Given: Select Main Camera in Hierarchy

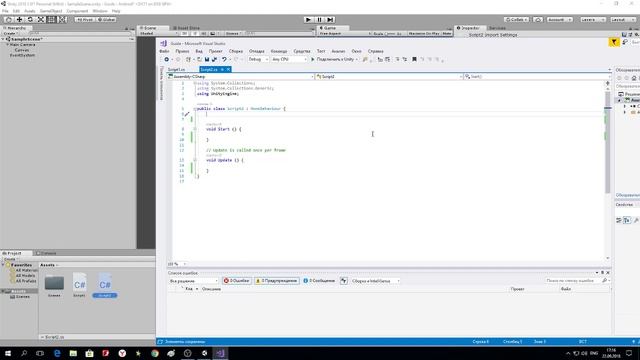Looking at the screenshot, I should [22, 44].
